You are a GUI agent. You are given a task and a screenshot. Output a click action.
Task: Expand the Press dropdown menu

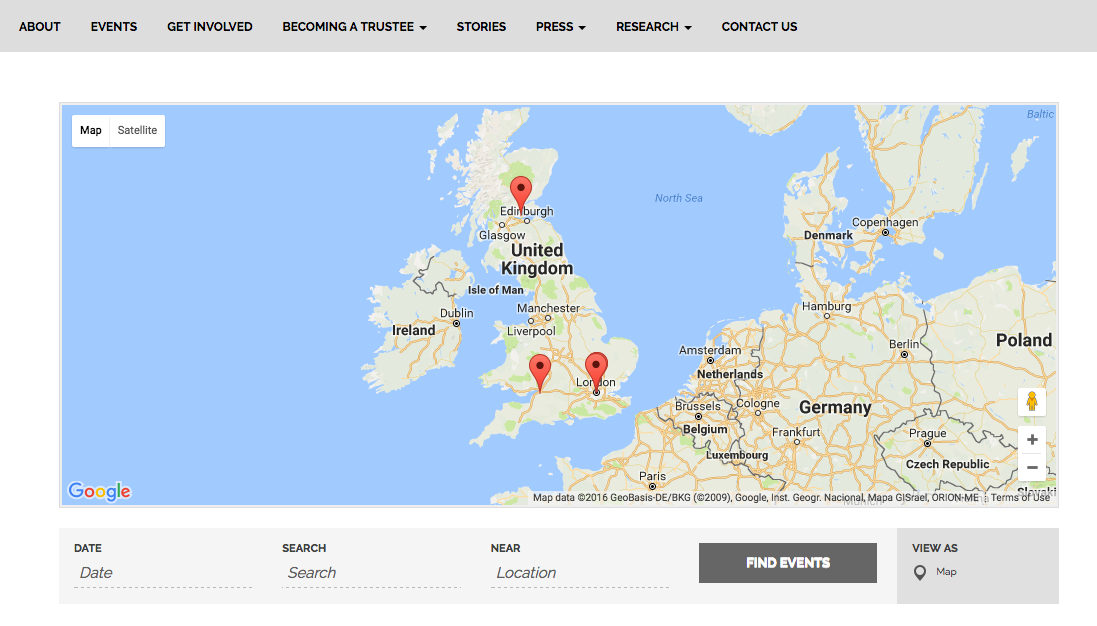(560, 27)
